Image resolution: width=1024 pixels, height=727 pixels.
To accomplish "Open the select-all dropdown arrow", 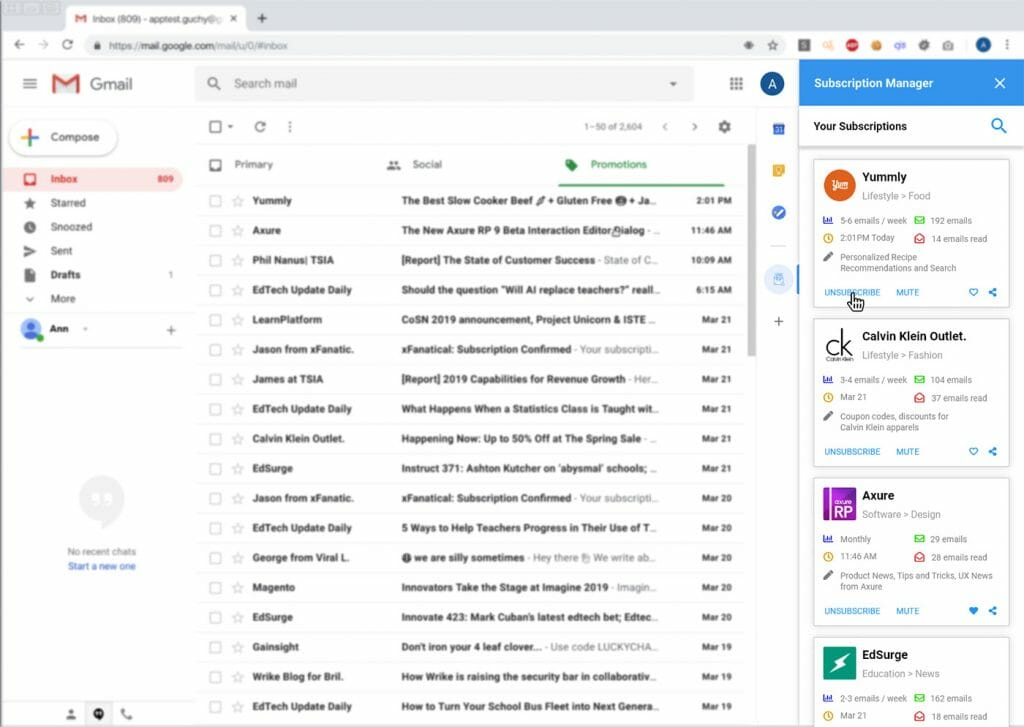I will [x=231, y=127].
